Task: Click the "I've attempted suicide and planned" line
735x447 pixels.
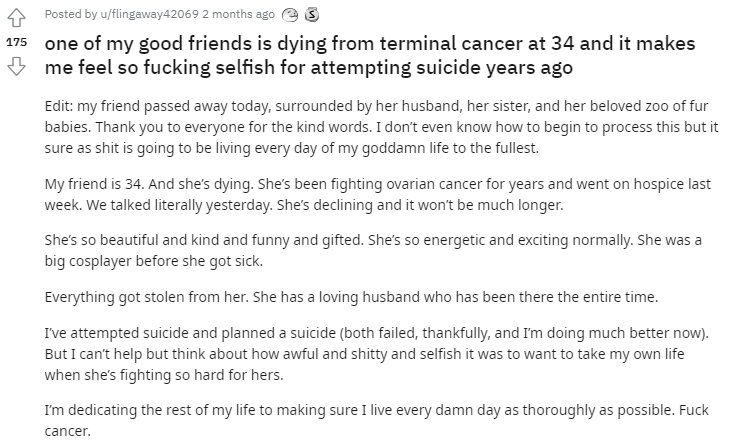Action: click(x=377, y=333)
